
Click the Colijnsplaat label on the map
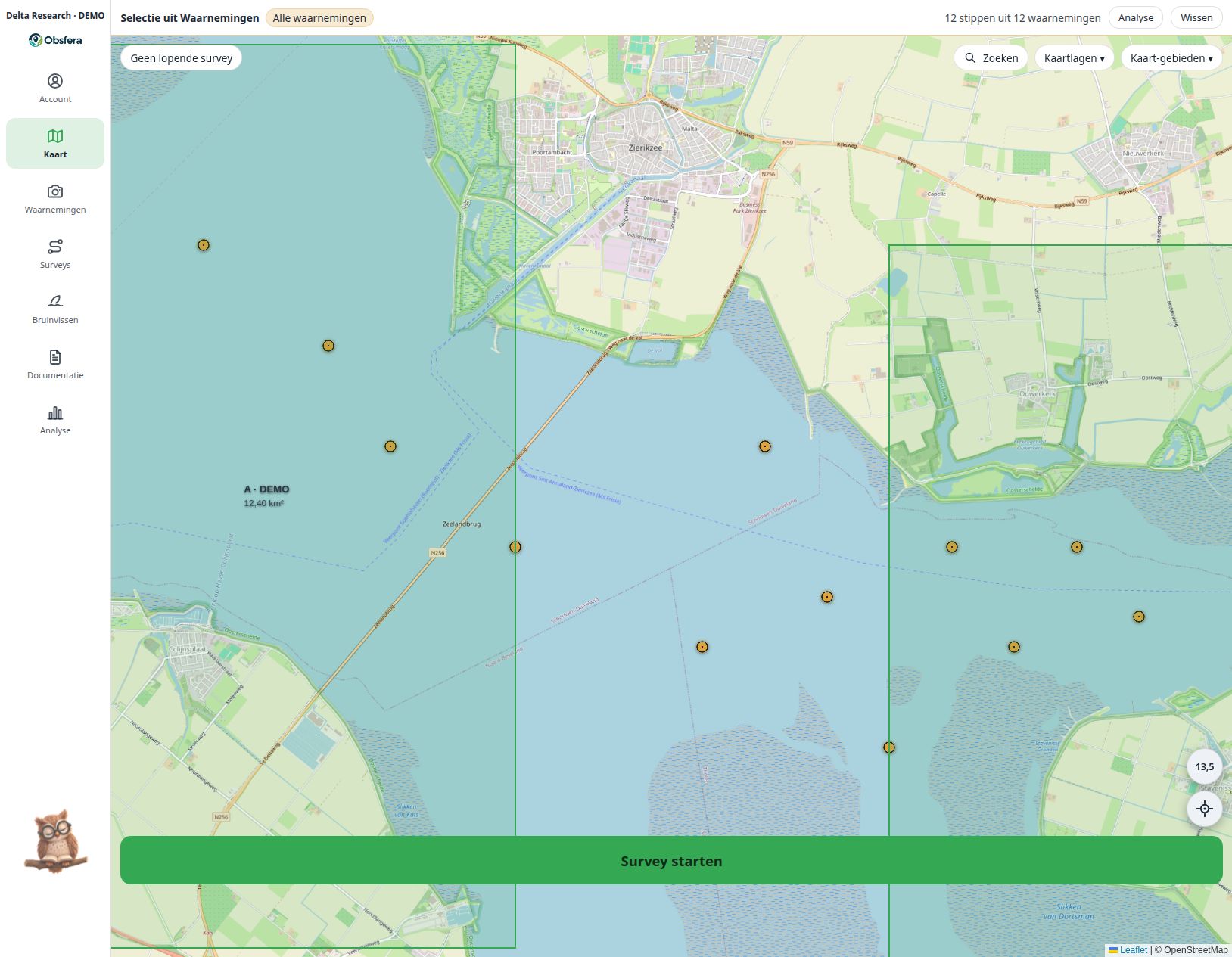coord(188,649)
